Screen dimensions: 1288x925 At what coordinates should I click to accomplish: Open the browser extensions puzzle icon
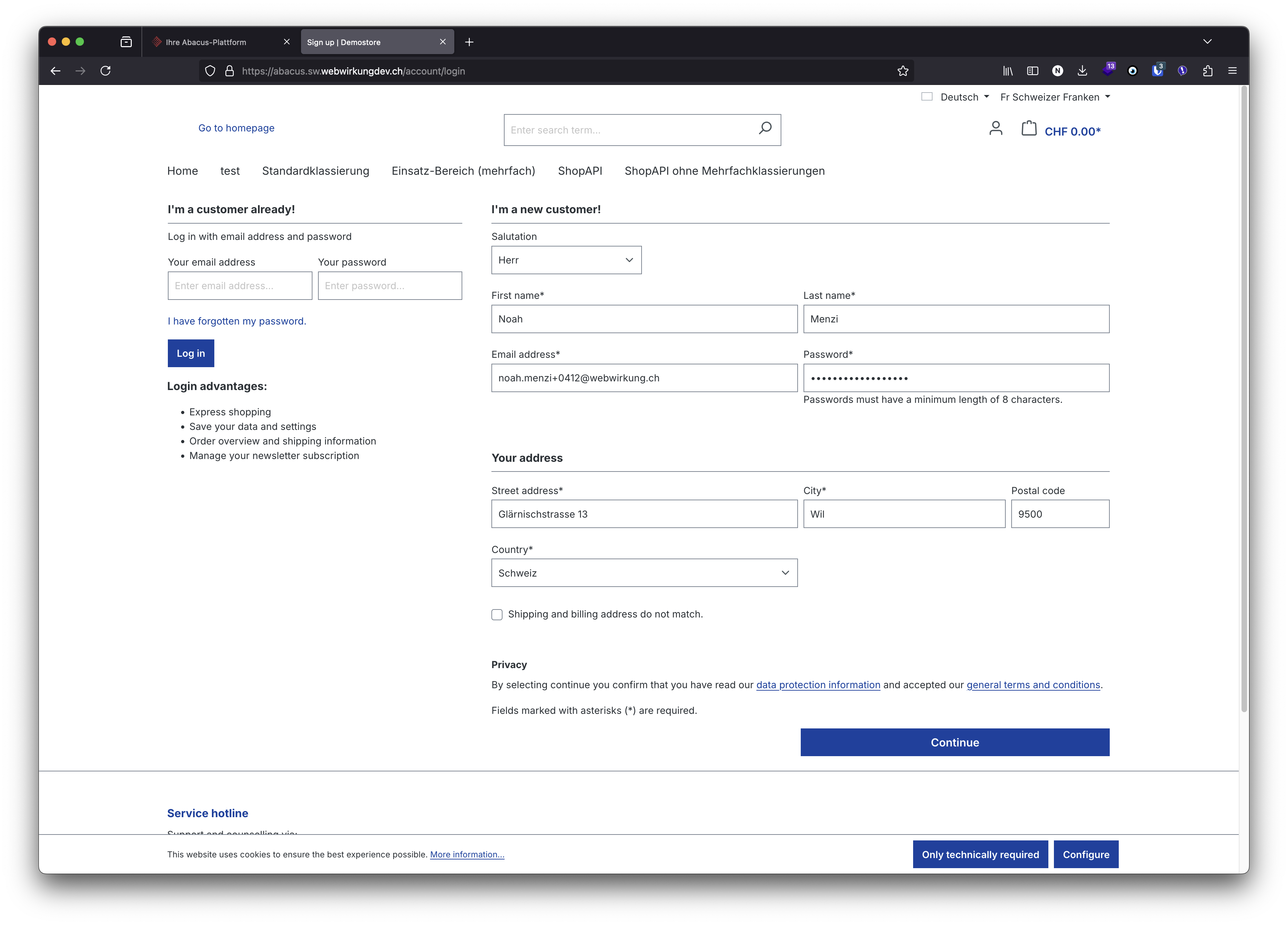(x=1208, y=71)
